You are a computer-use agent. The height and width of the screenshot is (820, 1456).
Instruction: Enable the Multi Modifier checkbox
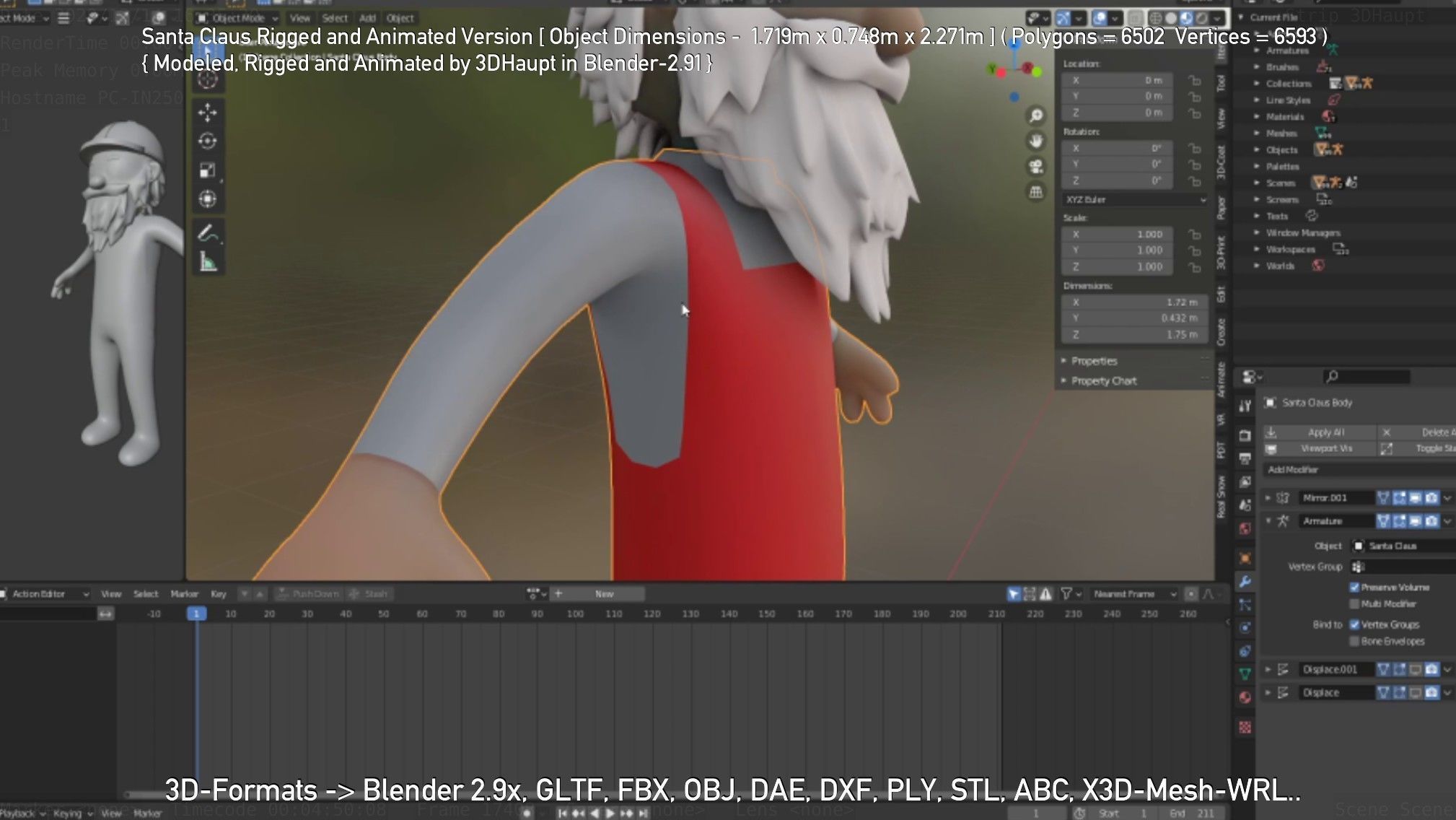(x=1354, y=603)
